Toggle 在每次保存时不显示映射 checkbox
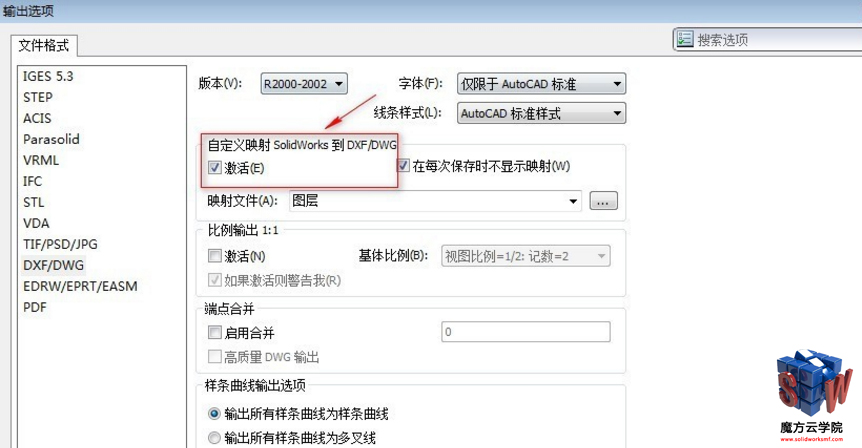862x448 pixels. tap(404, 165)
